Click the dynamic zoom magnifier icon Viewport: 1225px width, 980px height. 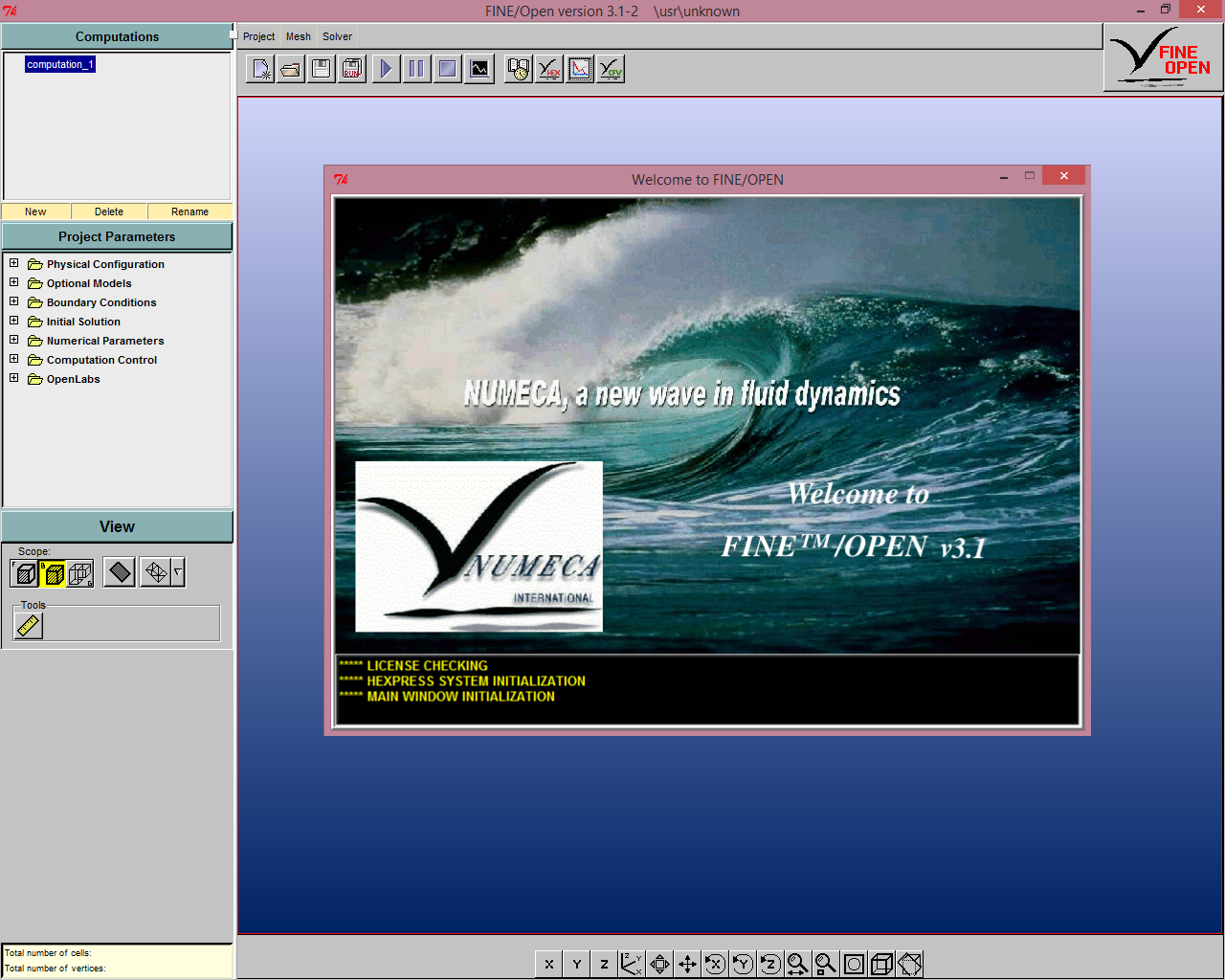(x=798, y=964)
